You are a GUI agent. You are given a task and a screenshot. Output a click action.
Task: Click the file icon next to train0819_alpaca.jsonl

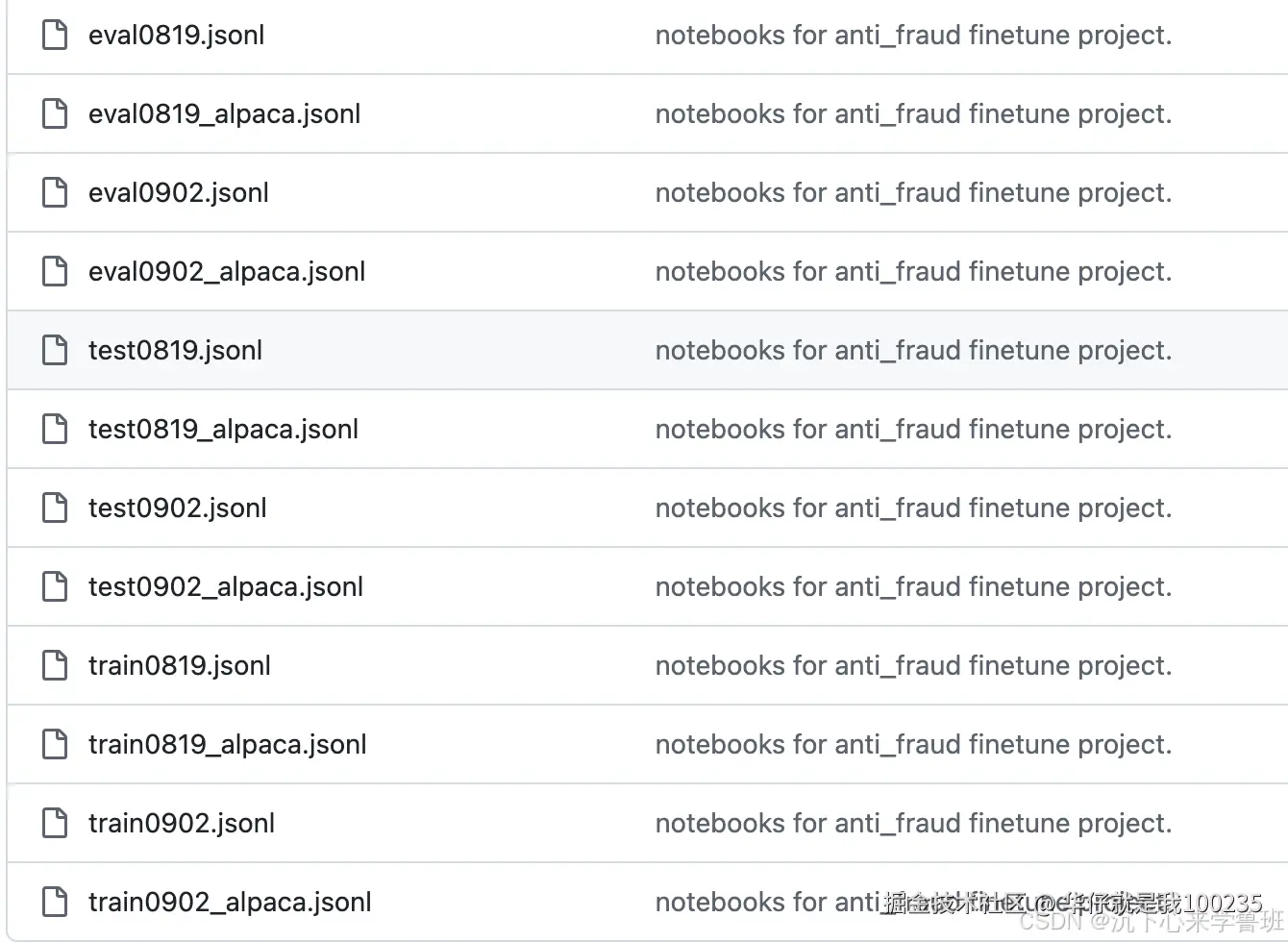click(x=55, y=745)
